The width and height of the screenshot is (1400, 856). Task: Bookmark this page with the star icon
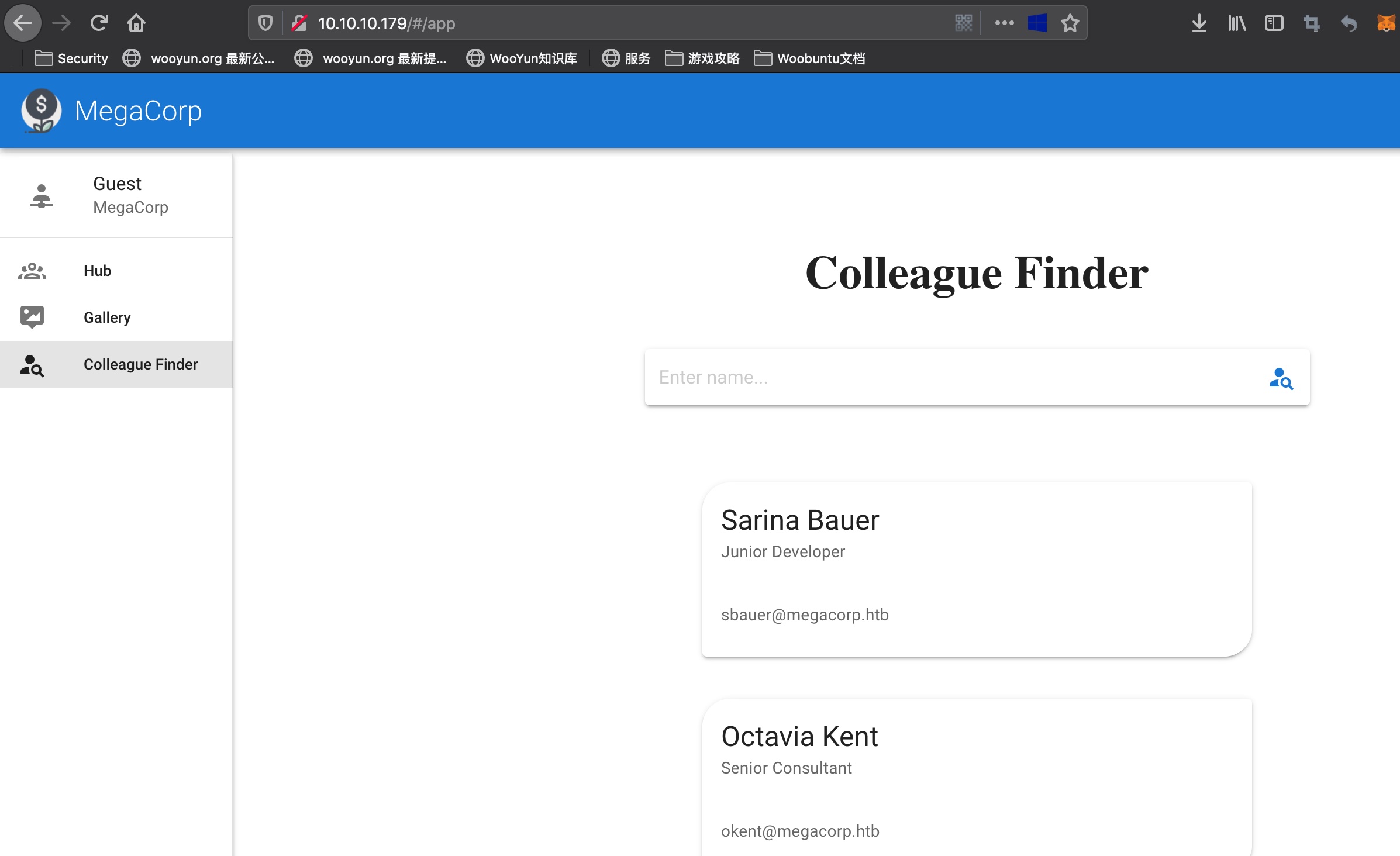pos(1070,23)
